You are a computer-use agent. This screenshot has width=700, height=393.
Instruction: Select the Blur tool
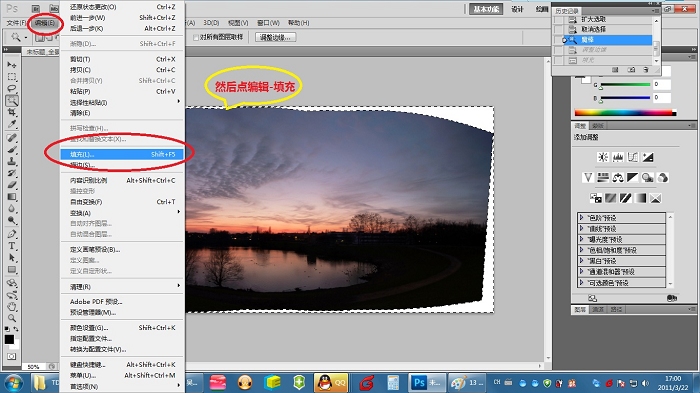point(11,208)
